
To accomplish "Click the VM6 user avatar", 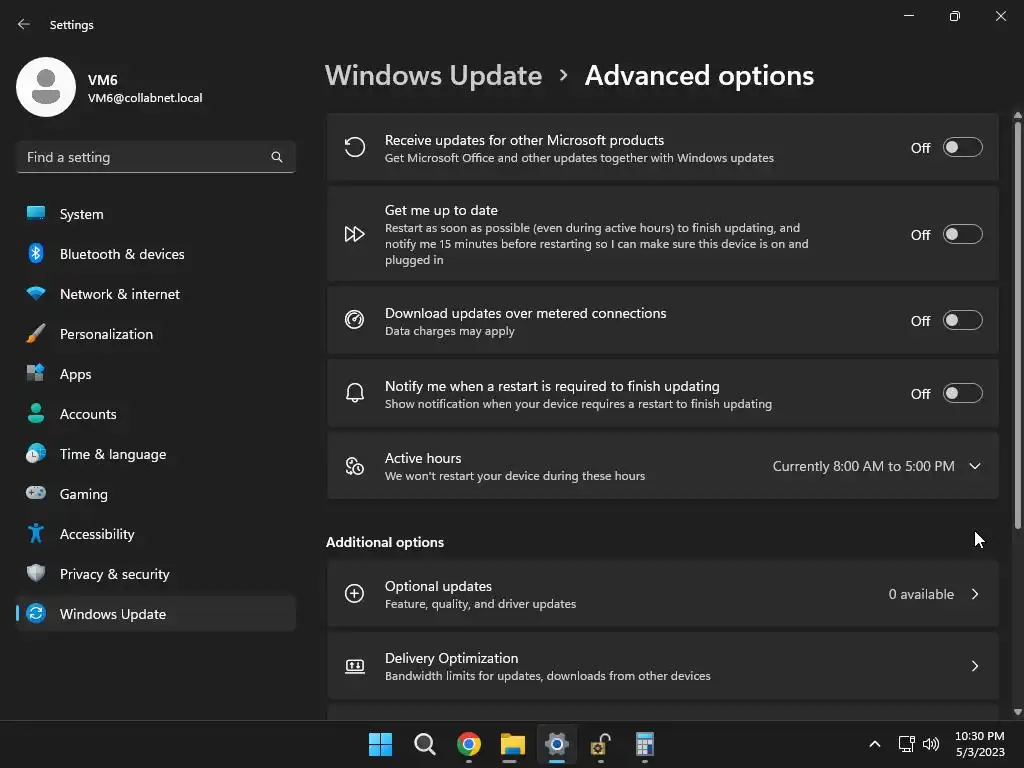I will coord(46,87).
